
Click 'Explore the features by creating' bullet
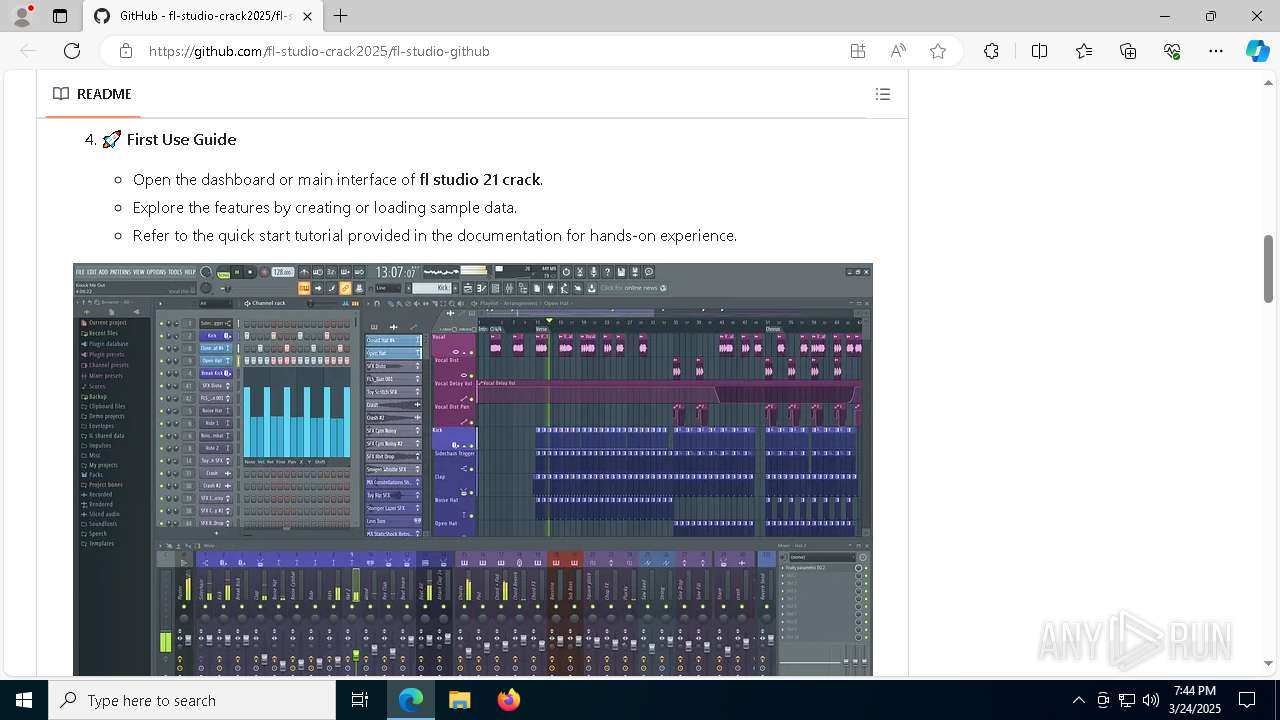(x=325, y=208)
